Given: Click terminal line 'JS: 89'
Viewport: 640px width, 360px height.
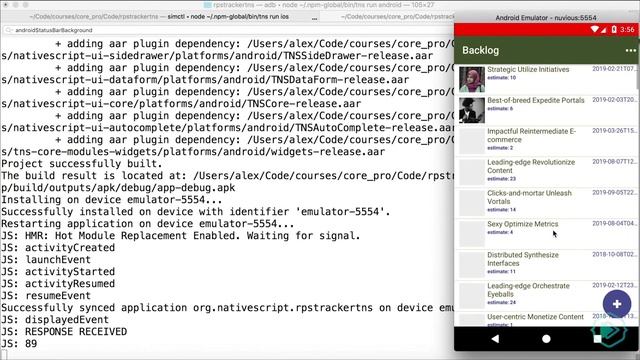Looking at the screenshot, I should tap(19, 344).
